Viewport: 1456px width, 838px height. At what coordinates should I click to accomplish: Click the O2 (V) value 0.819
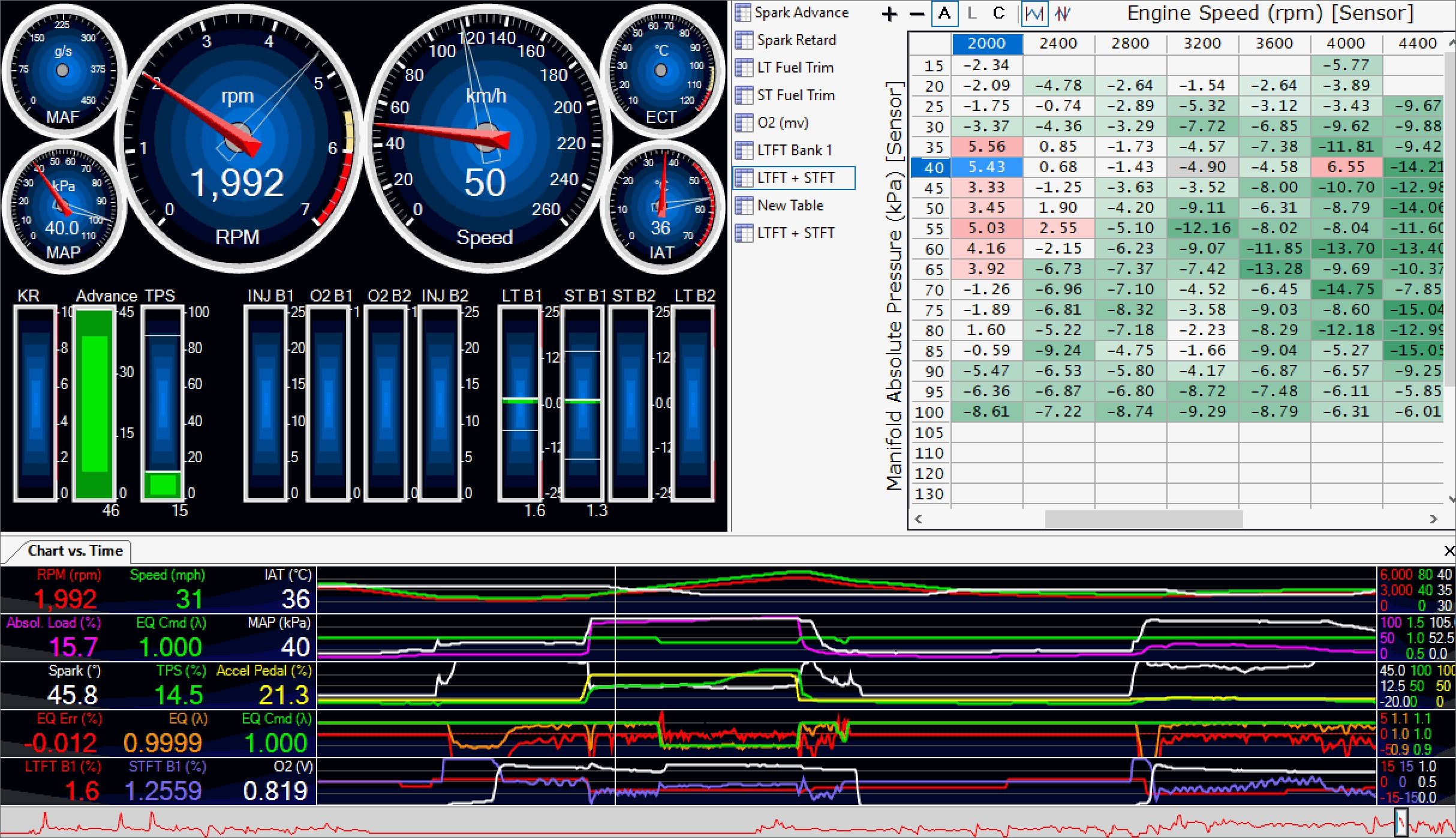tap(276, 792)
